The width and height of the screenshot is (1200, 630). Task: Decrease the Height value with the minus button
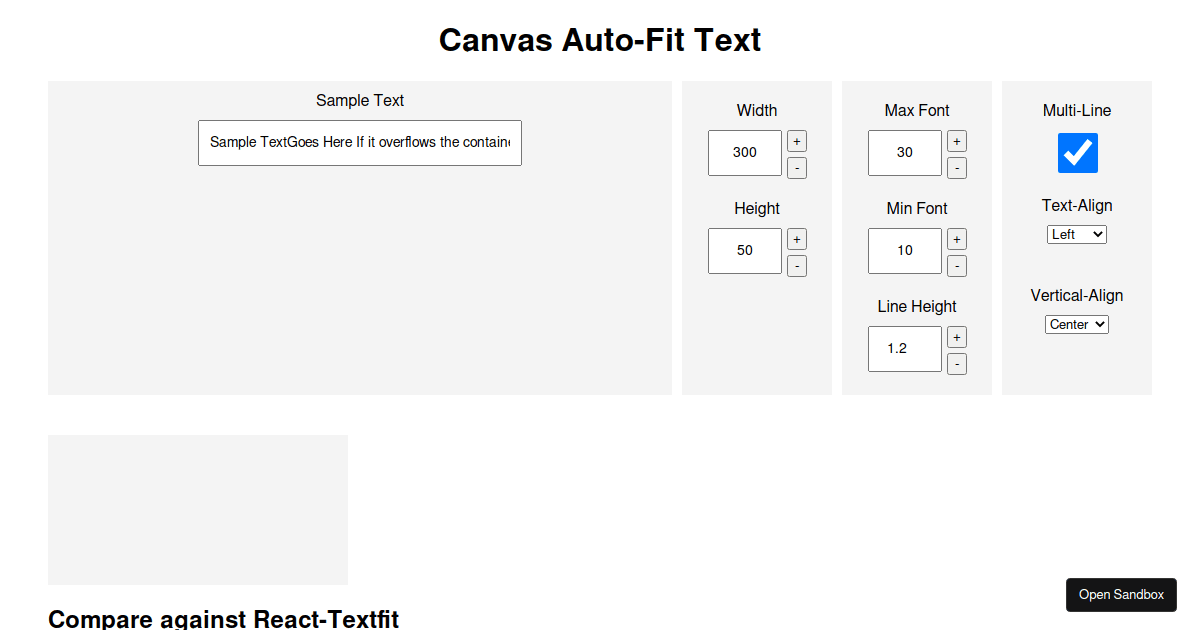pyautogui.click(x=796, y=266)
